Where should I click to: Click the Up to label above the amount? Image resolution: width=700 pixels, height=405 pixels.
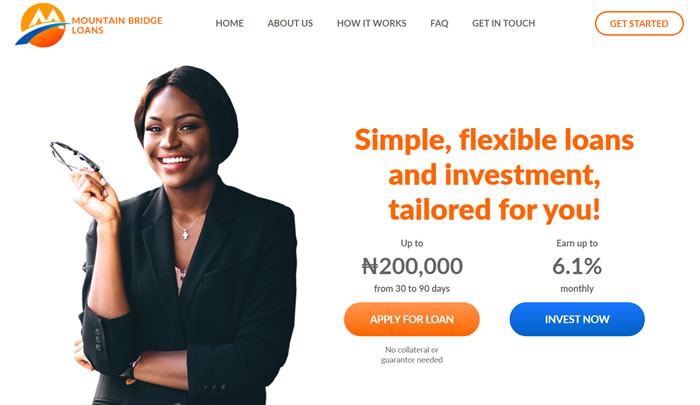412,243
